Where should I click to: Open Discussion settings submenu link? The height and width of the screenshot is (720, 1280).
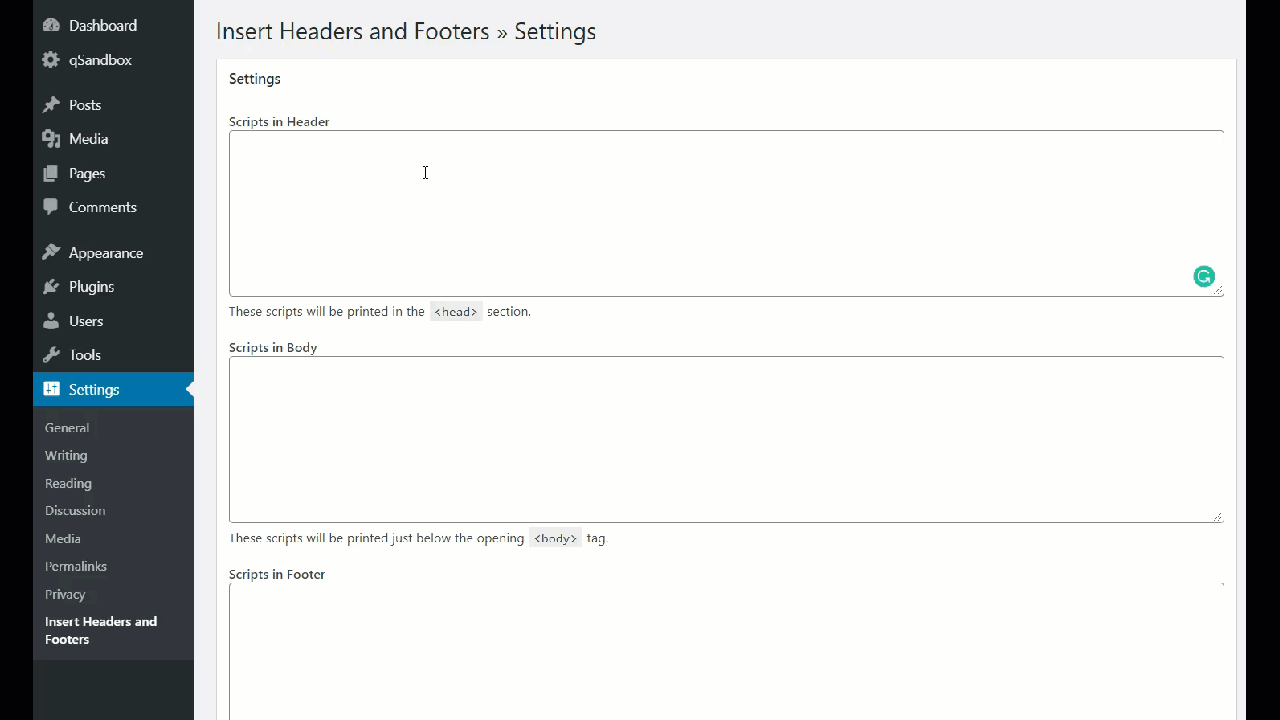[75, 511]
